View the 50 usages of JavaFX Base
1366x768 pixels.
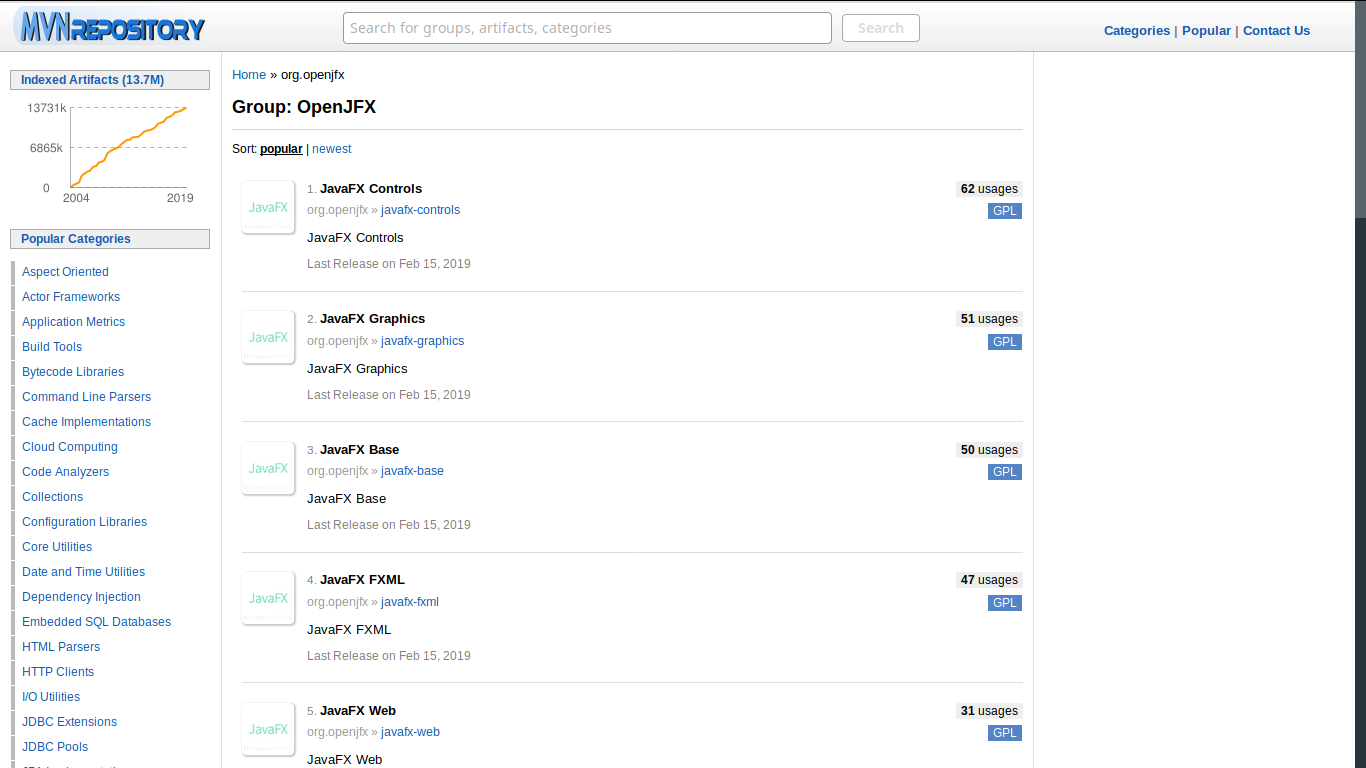pos(989,450)
